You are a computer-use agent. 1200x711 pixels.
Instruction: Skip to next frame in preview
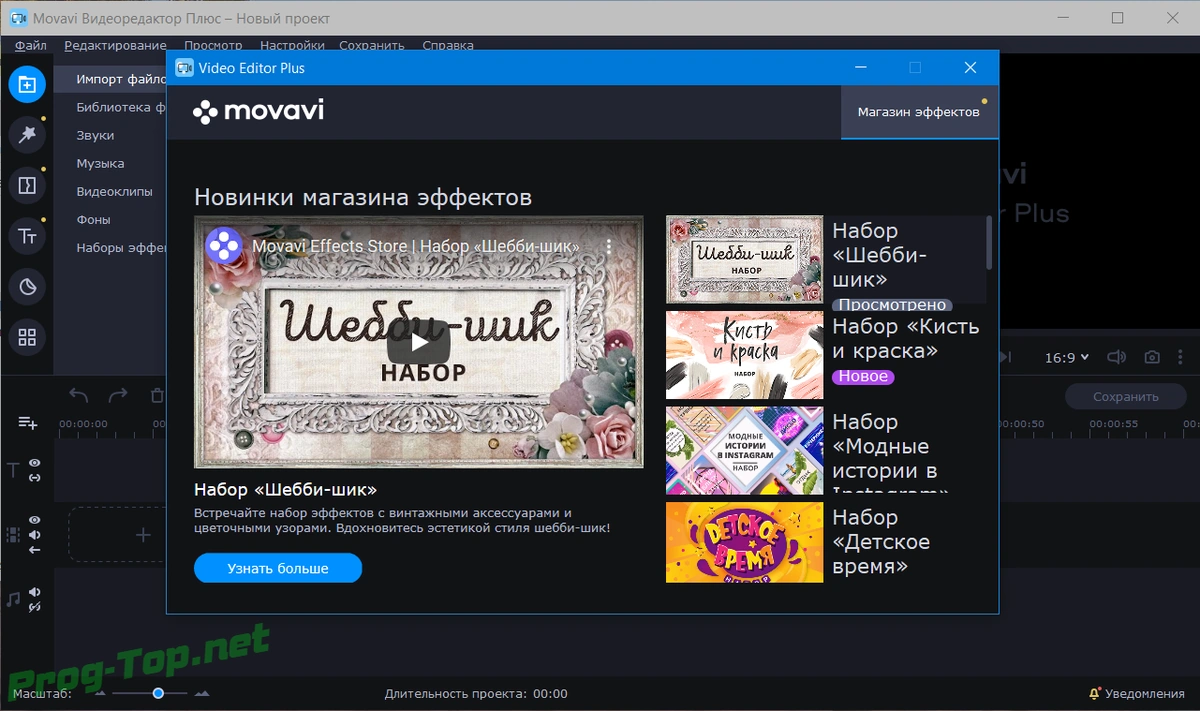[1007, 357]
